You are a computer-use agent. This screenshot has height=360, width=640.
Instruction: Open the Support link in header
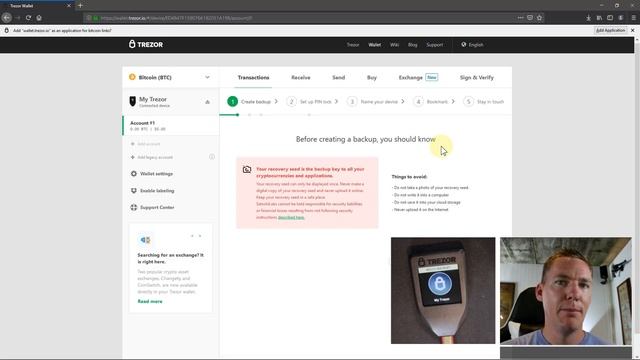point(434,45)
